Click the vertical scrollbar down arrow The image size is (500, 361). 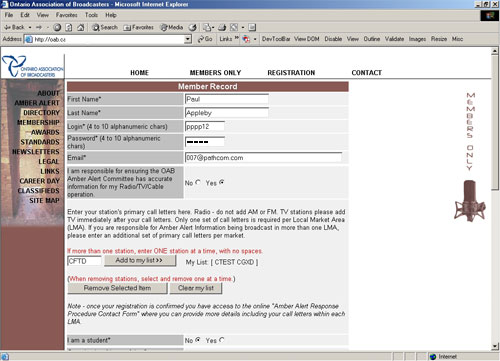coord(495,346)
